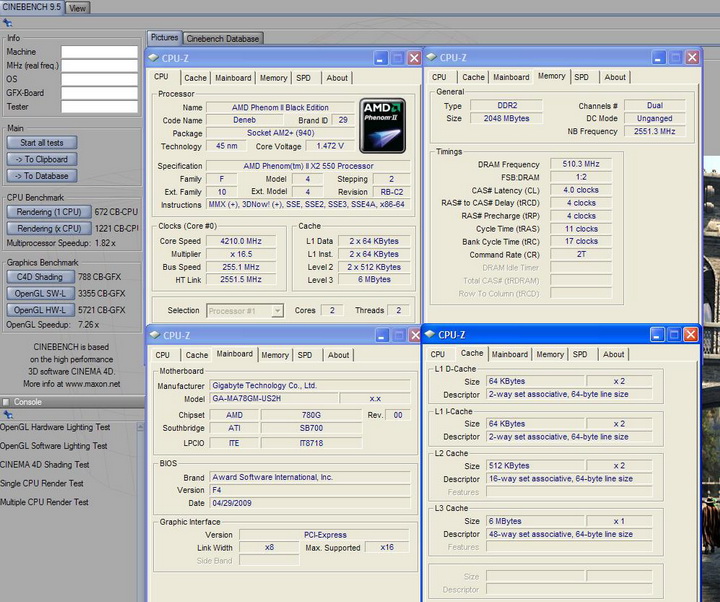Open the View tab in Cinebench
This screenshot has width=720, height=602.
click(x=77, y=8)
